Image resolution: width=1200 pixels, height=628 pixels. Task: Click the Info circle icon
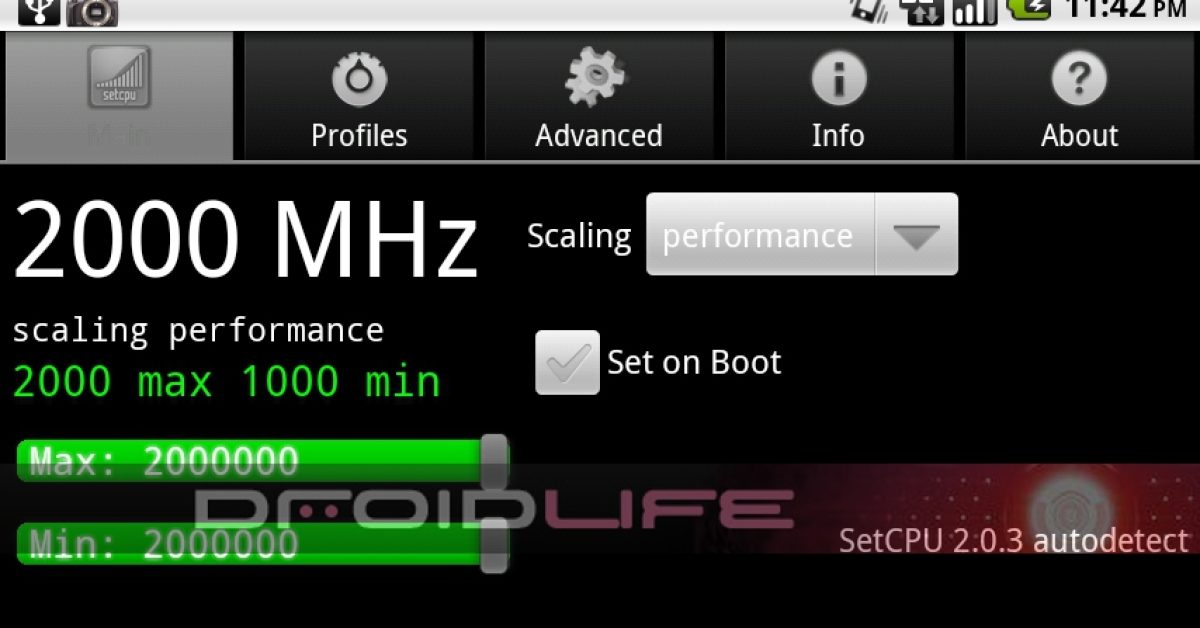(838, 80)
